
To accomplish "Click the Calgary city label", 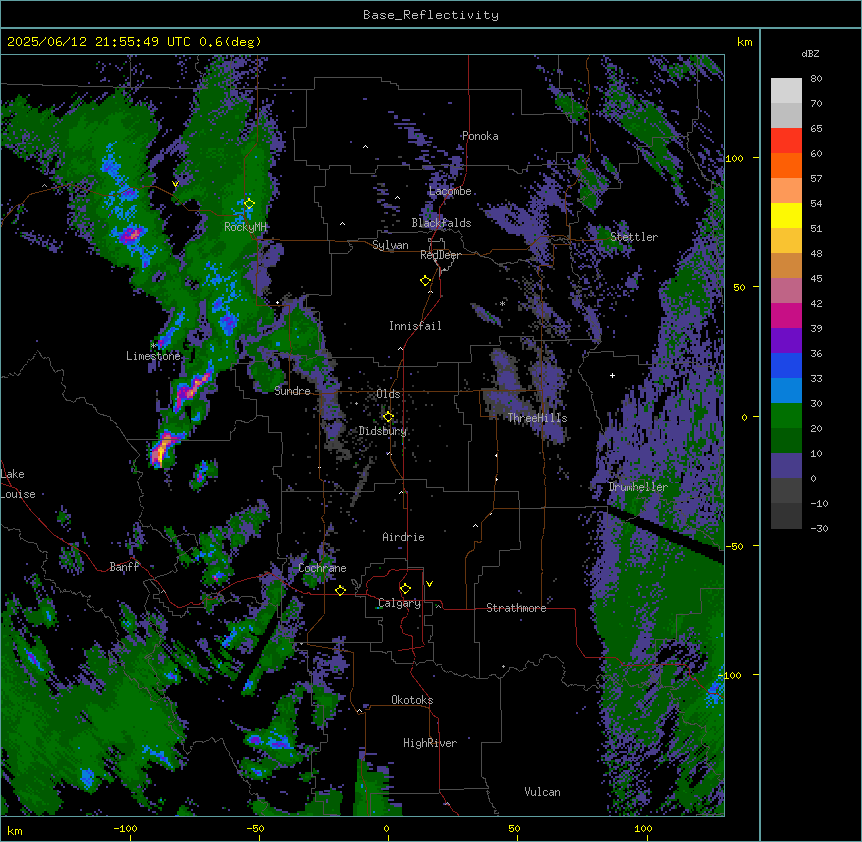I will coord(400,603).
